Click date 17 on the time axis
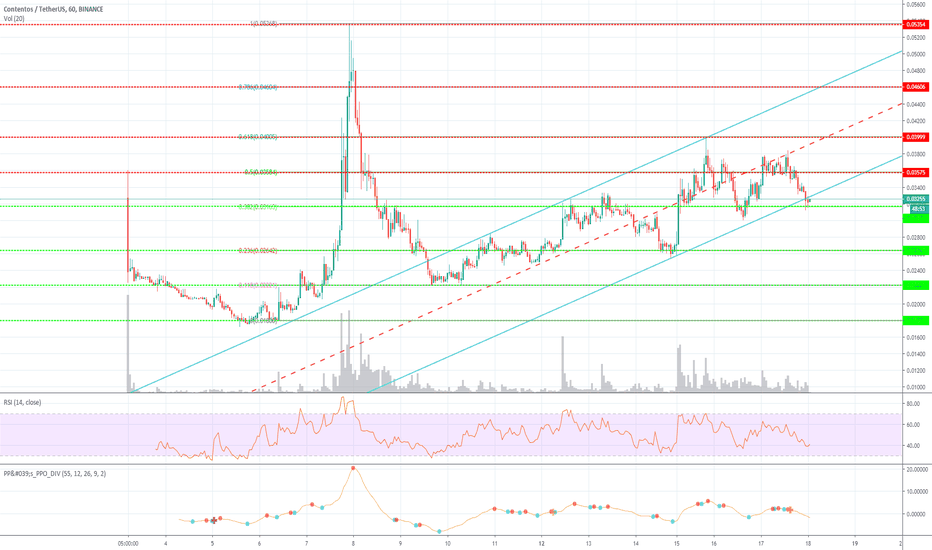 [761, 543]
